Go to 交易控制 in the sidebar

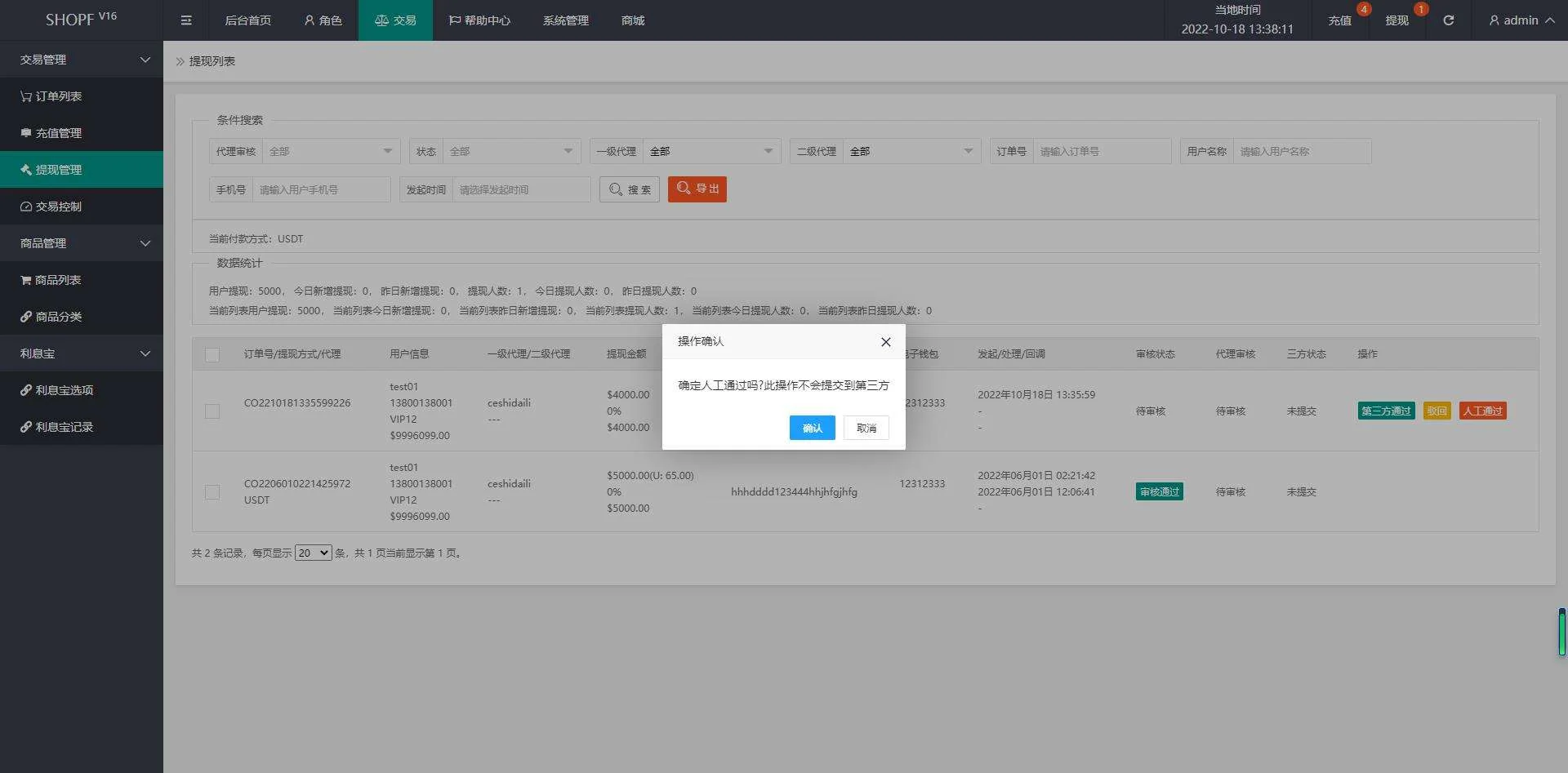pyautogui.click(x=59, y=207)
